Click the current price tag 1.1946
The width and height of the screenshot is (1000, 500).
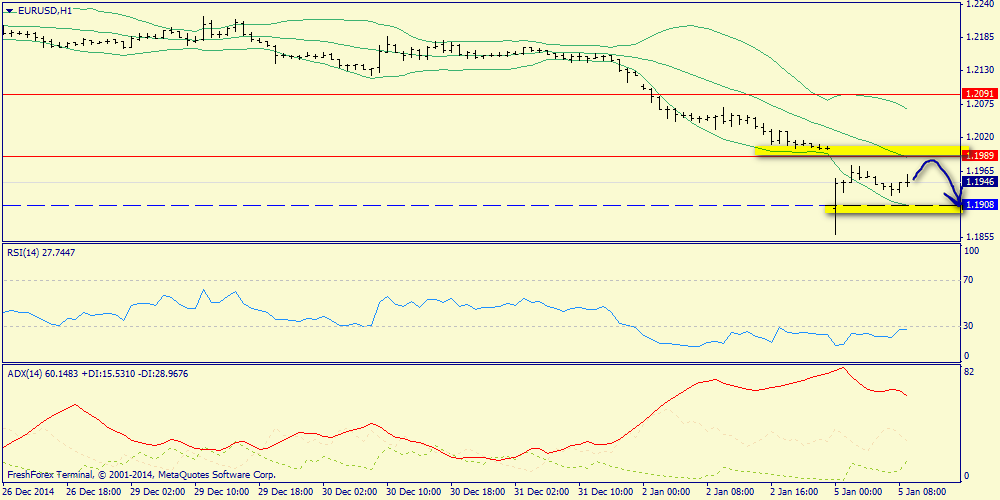click(978, 182)
